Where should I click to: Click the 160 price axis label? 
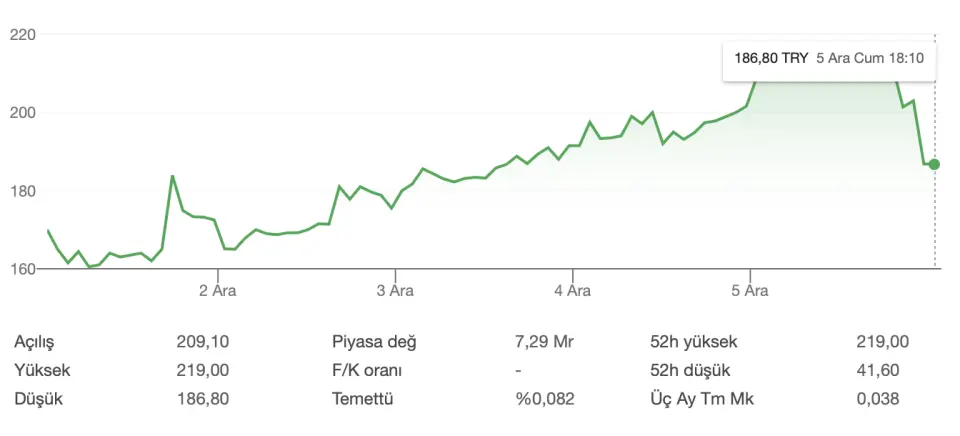pyautogui.click(x=22, y=269)
